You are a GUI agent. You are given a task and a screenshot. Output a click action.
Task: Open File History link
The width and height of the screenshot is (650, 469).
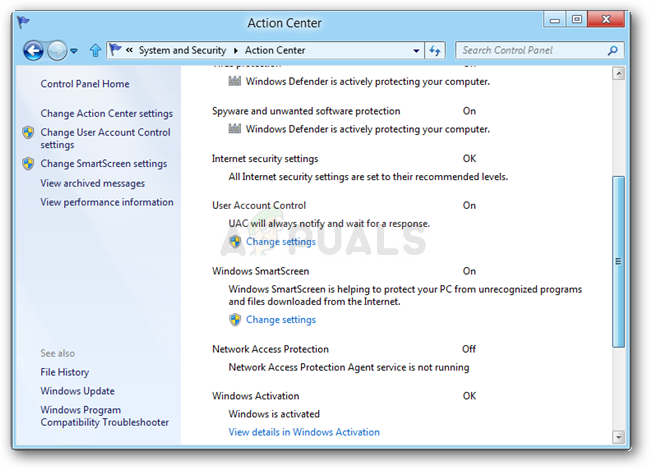coord(65,372)
